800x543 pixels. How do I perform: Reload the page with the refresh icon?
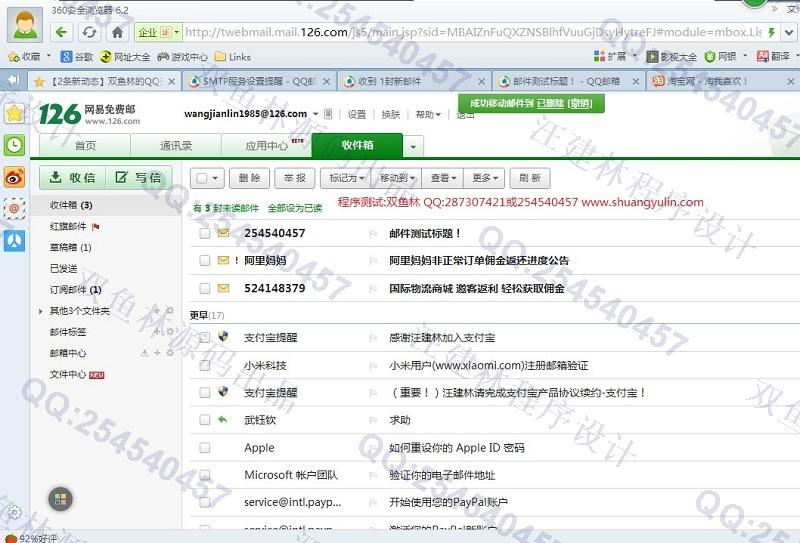(89, 33)
